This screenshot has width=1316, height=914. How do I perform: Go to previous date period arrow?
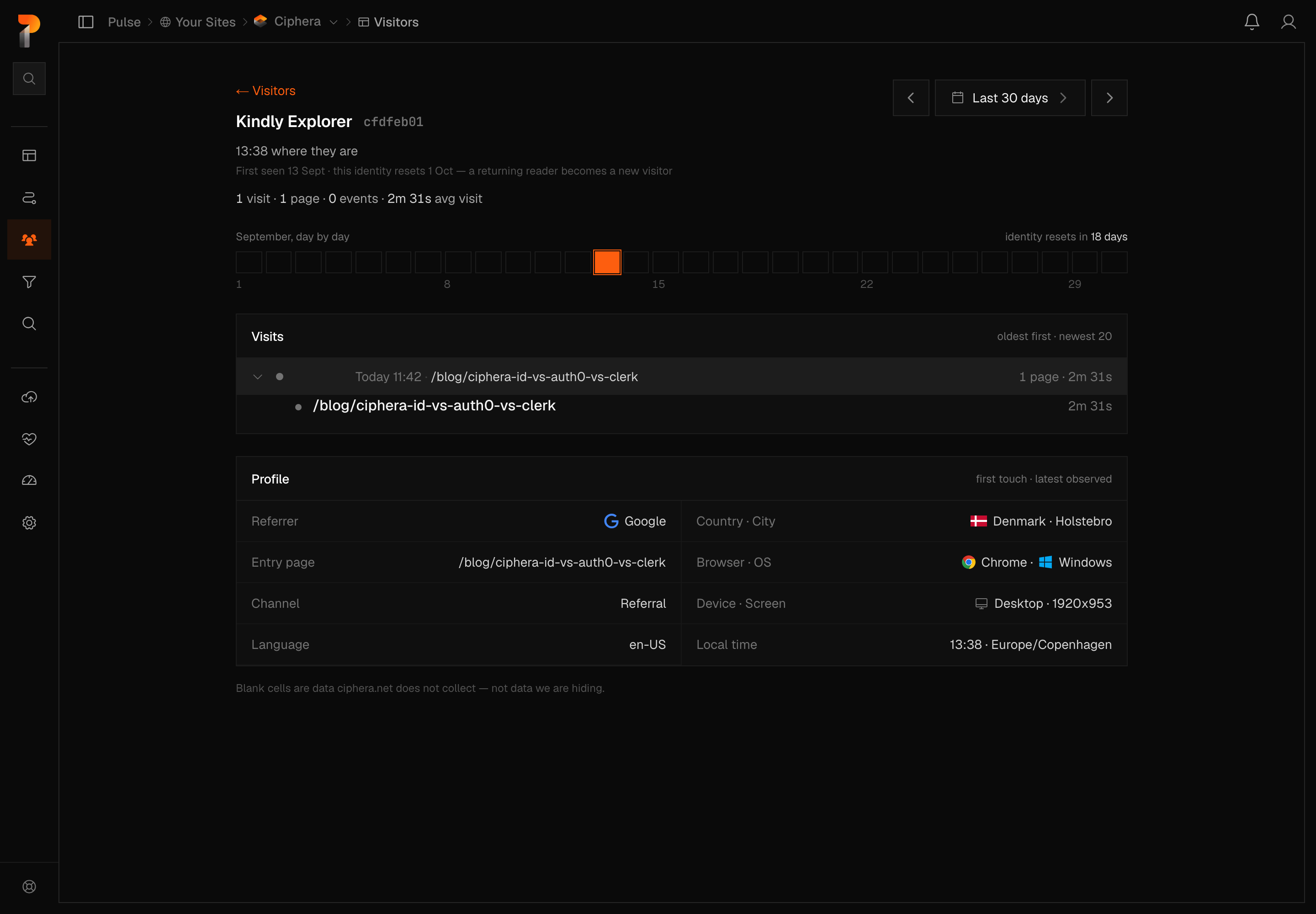pyautogui.click(x=911, y=98)
